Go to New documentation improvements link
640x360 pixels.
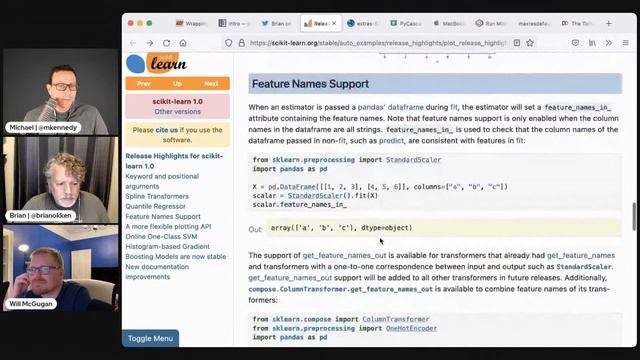tap(157, 271)
